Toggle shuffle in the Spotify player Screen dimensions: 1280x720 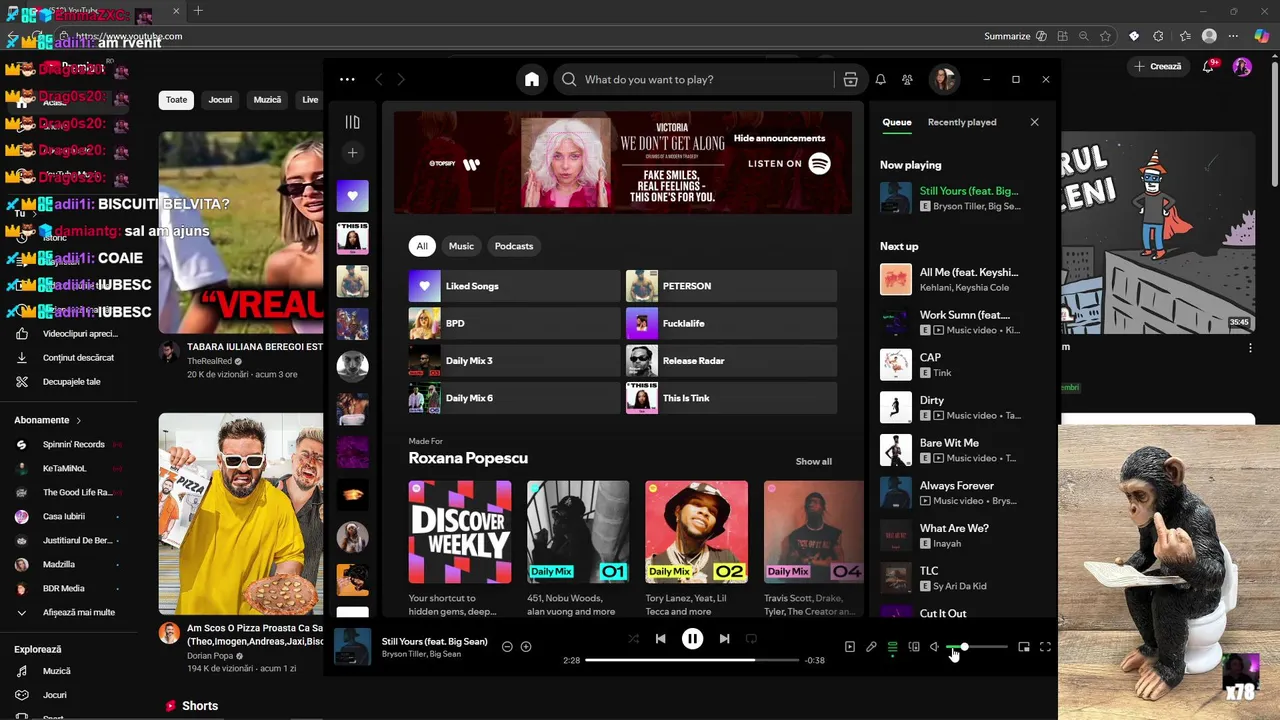click(633, 638)
